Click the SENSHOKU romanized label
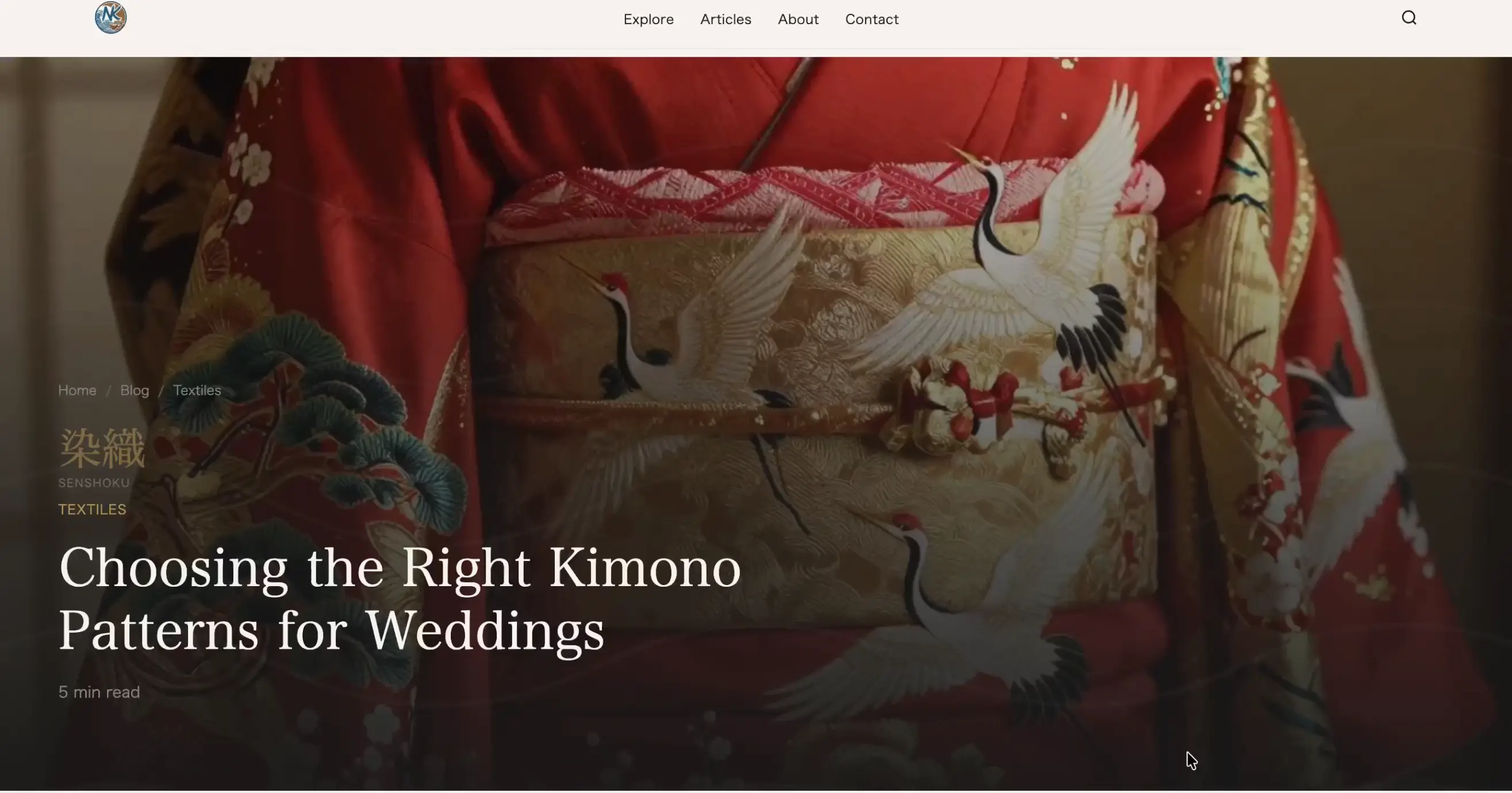This screenshot has height=793, width=1512. [94, 483]
